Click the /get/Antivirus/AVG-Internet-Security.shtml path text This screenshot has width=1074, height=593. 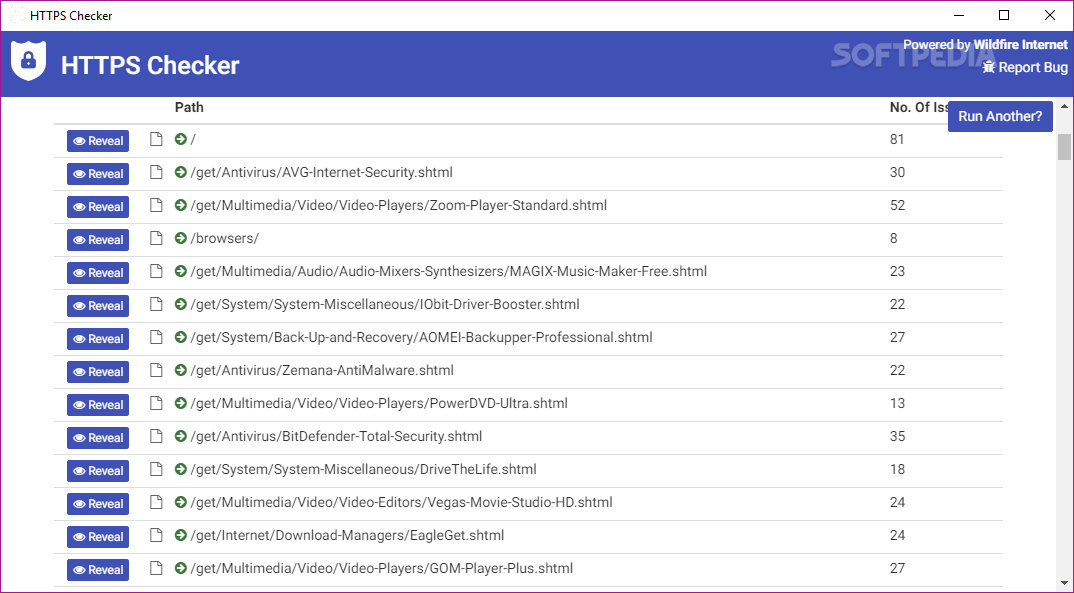tap(321, 172)
